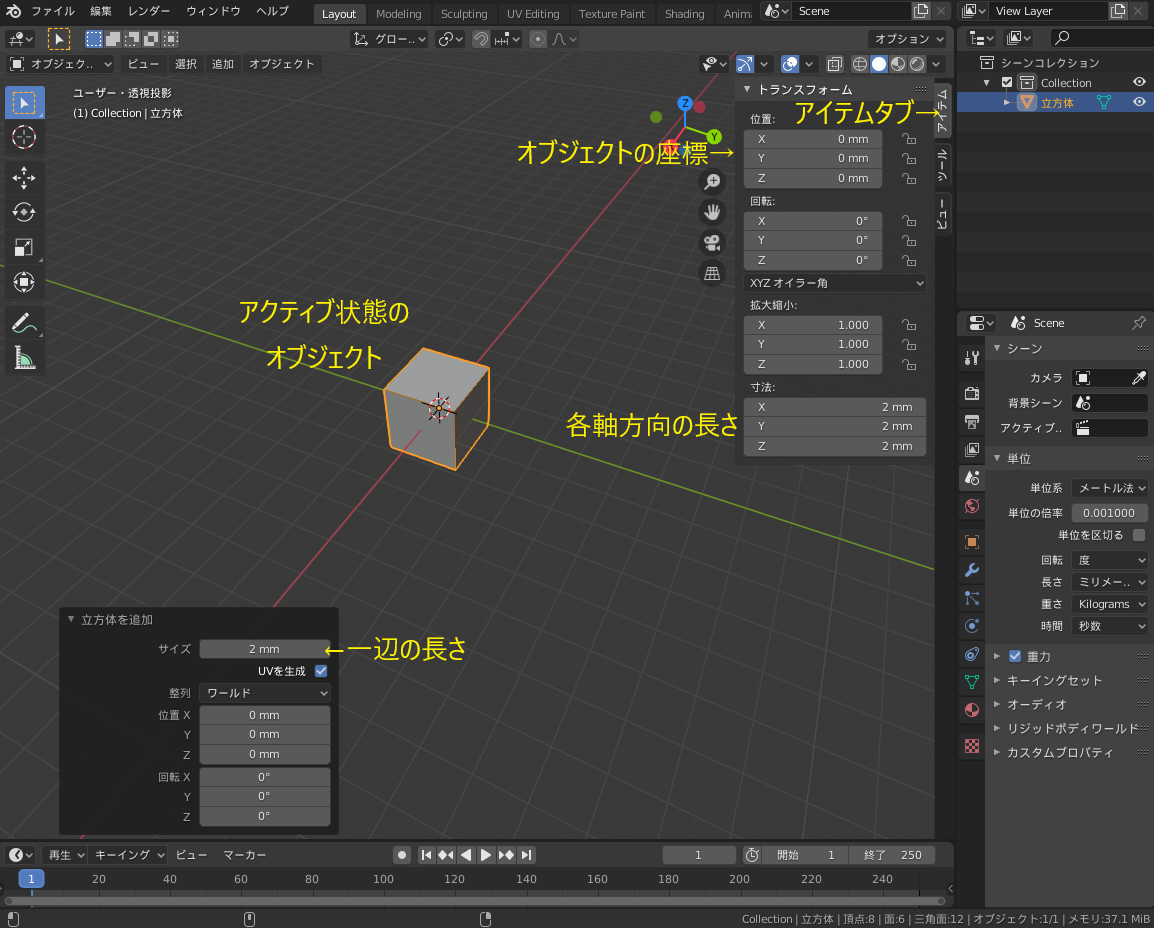The height and width of the screenshot is (928, 1154).
Task: Open the Object Data properties tab icon
Action: pyautogui.click(x=971, y=682)
